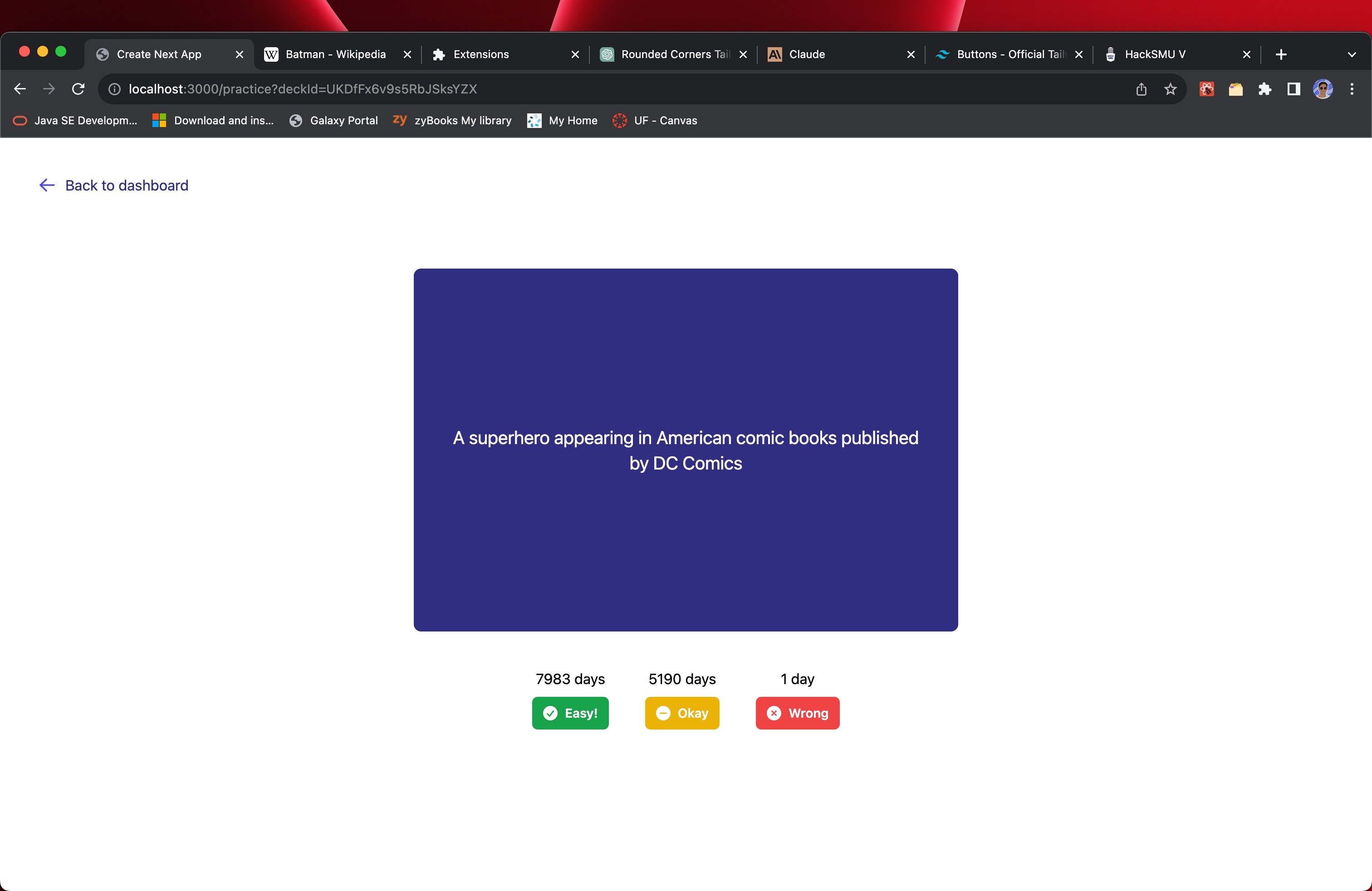1372x891 pixels.
Task: Click the browser reload page icon
Action: 78,89
